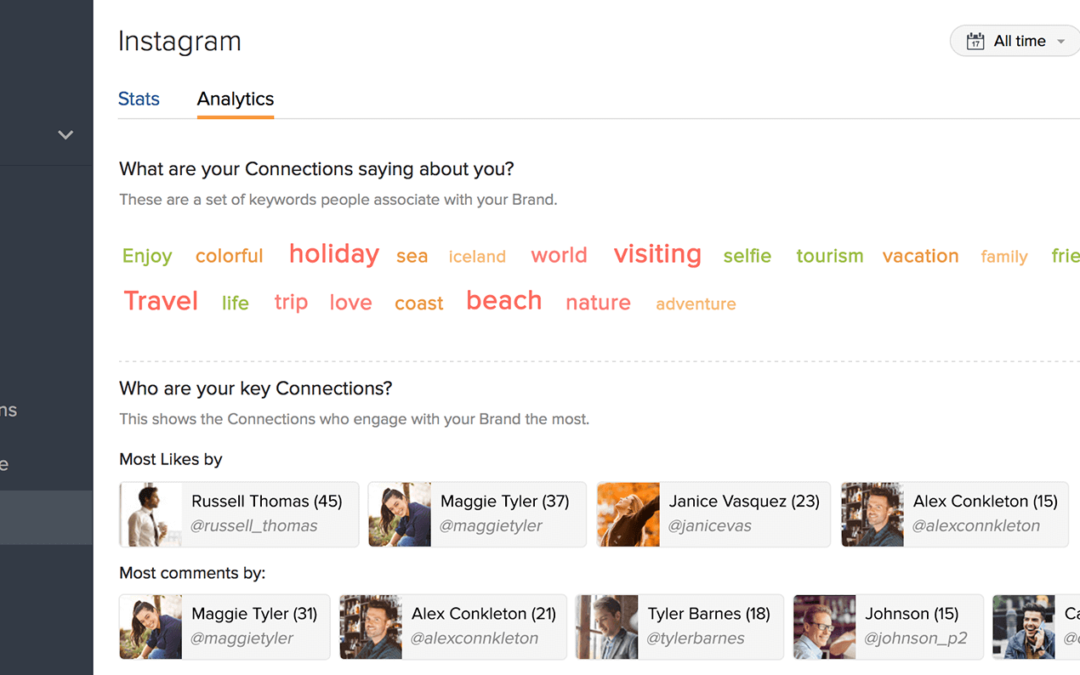Switch to the Stats tab
This screenshot has width=1080, height=675.
click(139, 99)
